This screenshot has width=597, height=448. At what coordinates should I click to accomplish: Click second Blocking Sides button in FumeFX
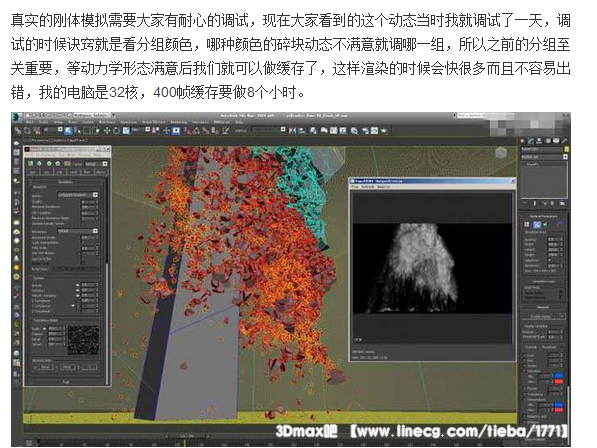(67, 367)
